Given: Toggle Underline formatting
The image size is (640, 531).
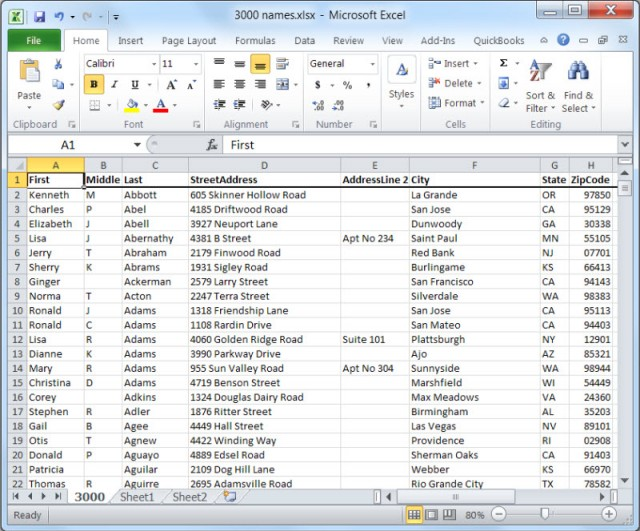Looking at the screenshot, I should [x=135, y=84].
